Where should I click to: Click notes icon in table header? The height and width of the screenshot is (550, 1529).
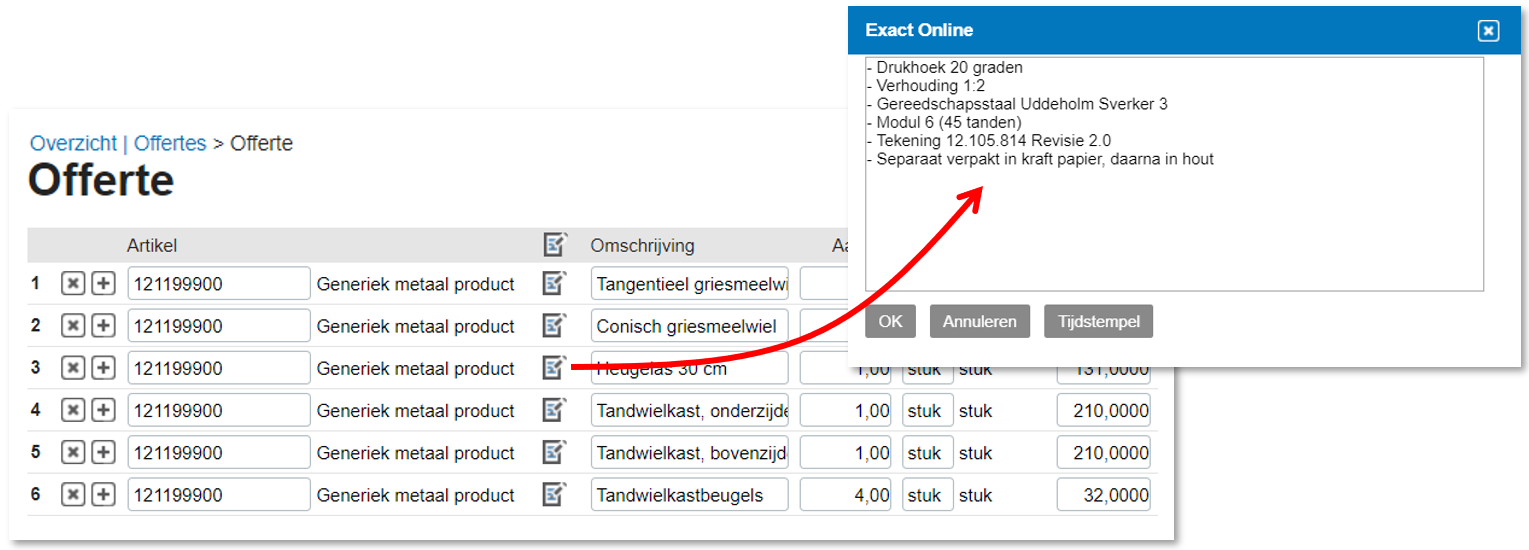pyautogui.click(x=554, y=245)
